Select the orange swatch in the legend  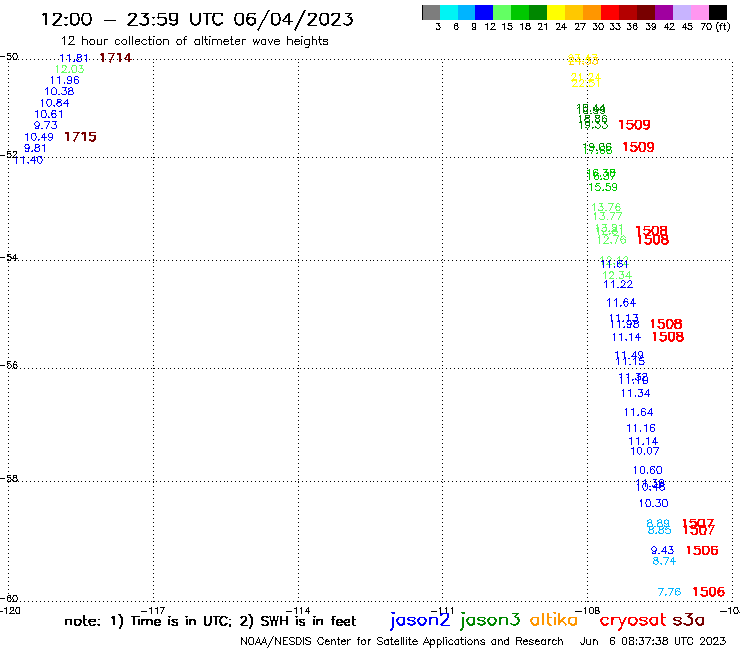click(592, 12)
